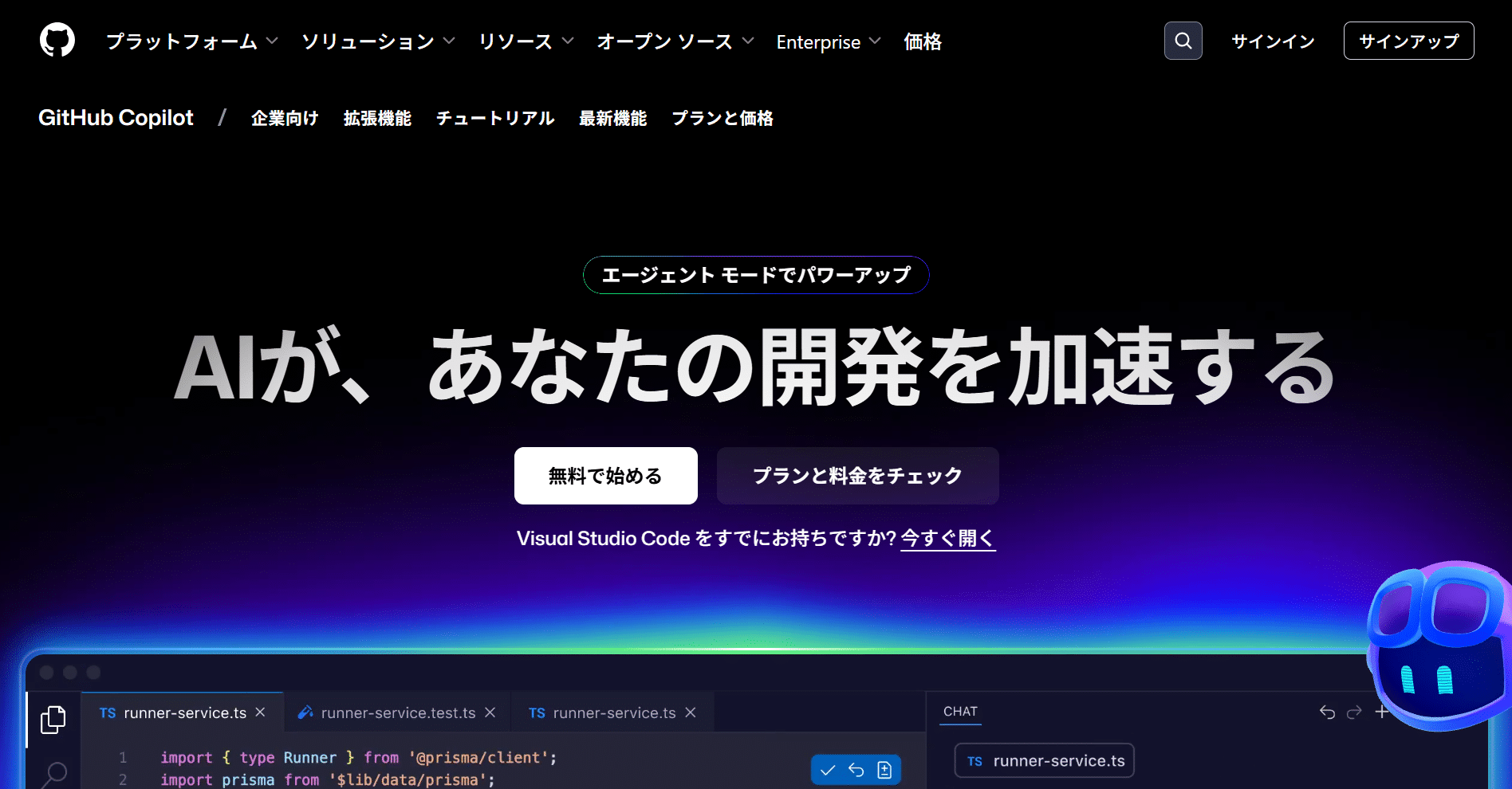Close the third runner-service.ts tab
1512x789 pixels.
(x=691, y=712)
